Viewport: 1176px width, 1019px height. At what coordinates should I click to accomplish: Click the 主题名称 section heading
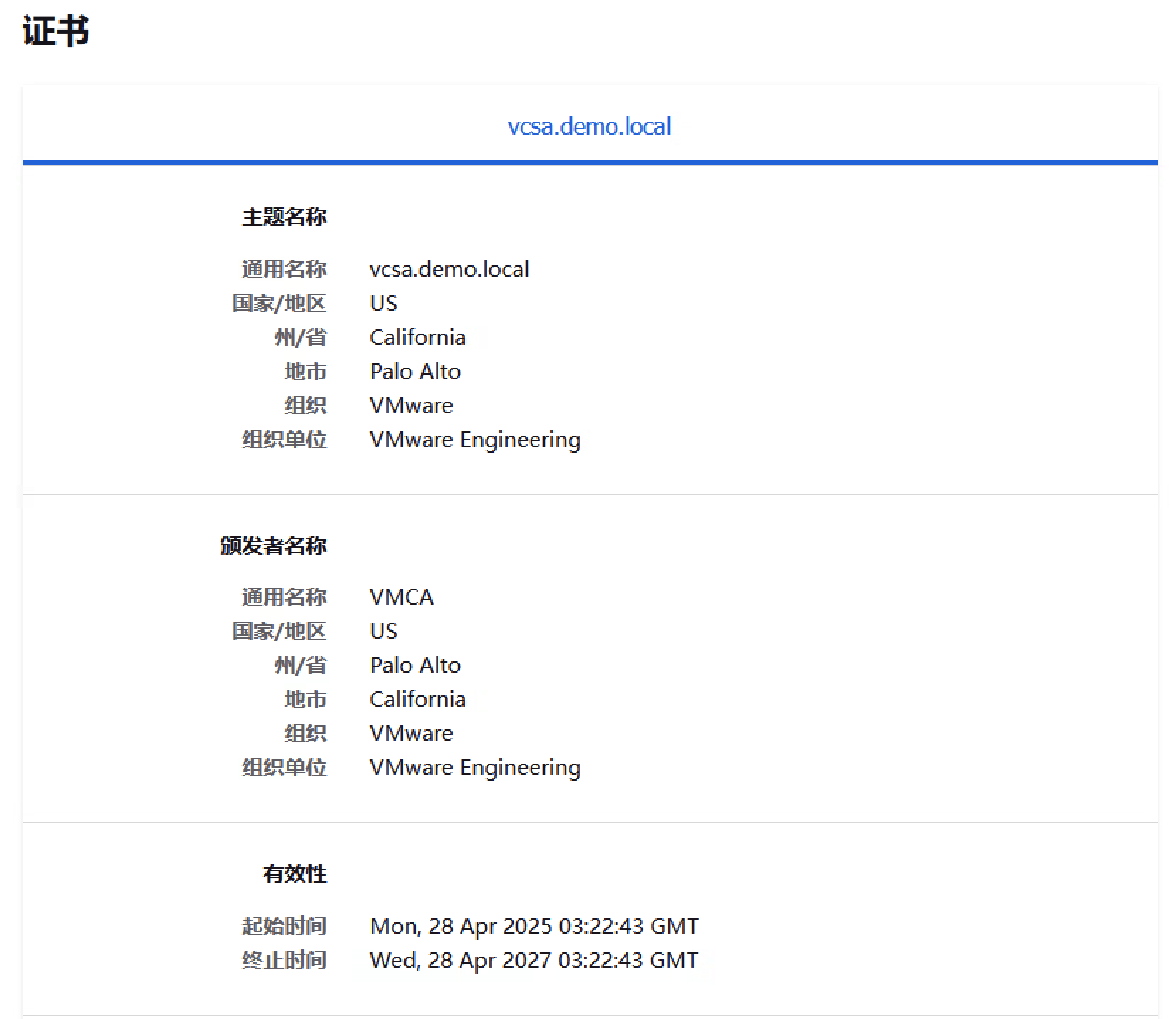pyautogui.click(x=284, y=217)
